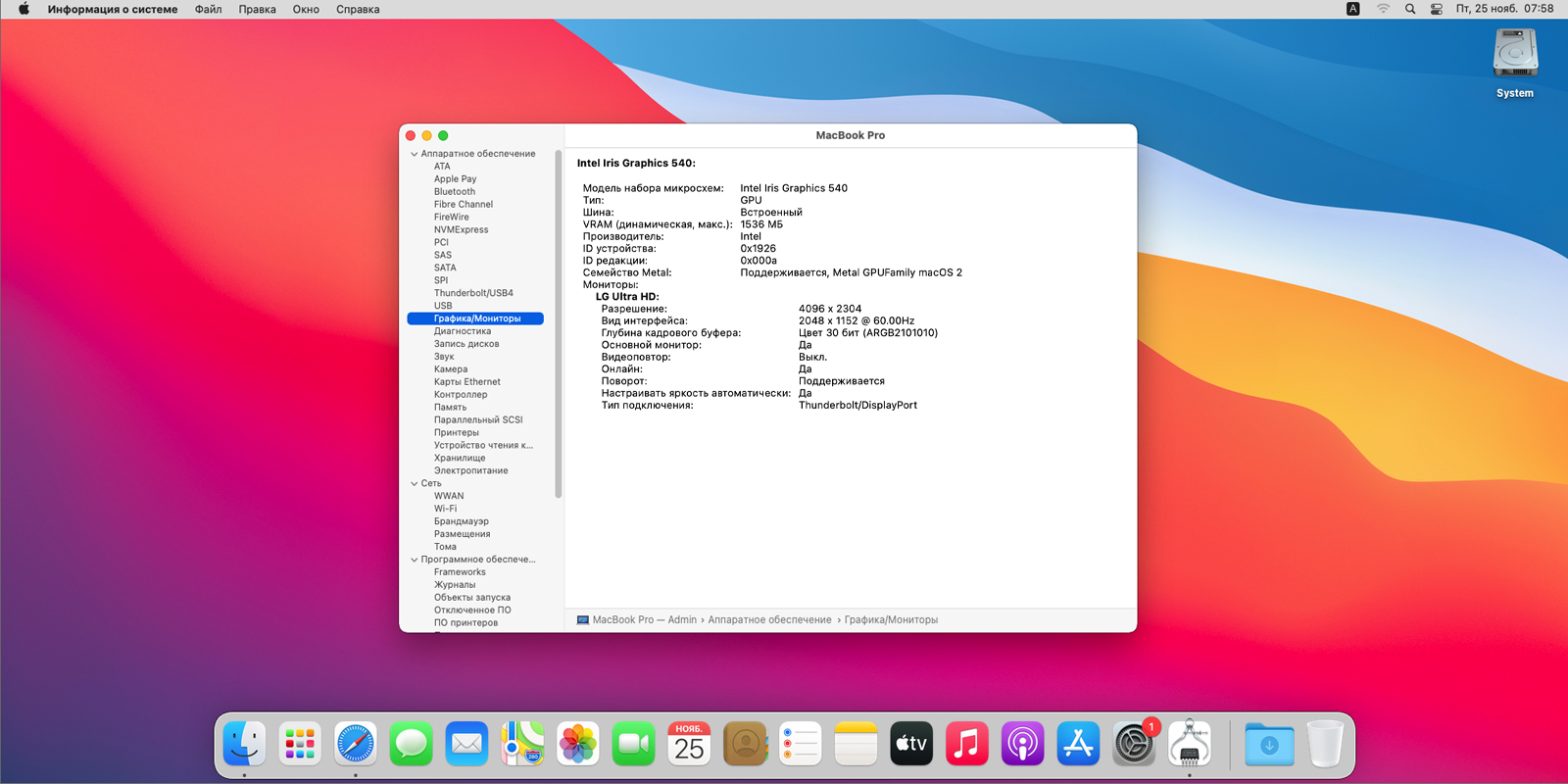This screenshot has height=784, width=1568.
Task: Select Bluetooth in sidebar
Action: [455, 192]
